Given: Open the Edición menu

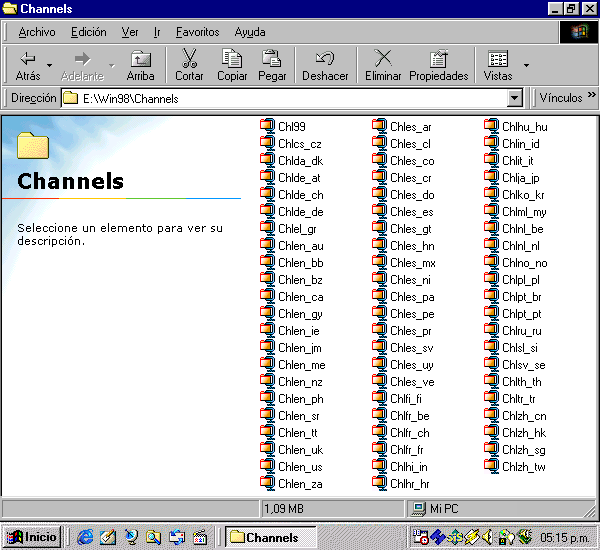Looking at the screenshot, I should click(x=88, y=32).
